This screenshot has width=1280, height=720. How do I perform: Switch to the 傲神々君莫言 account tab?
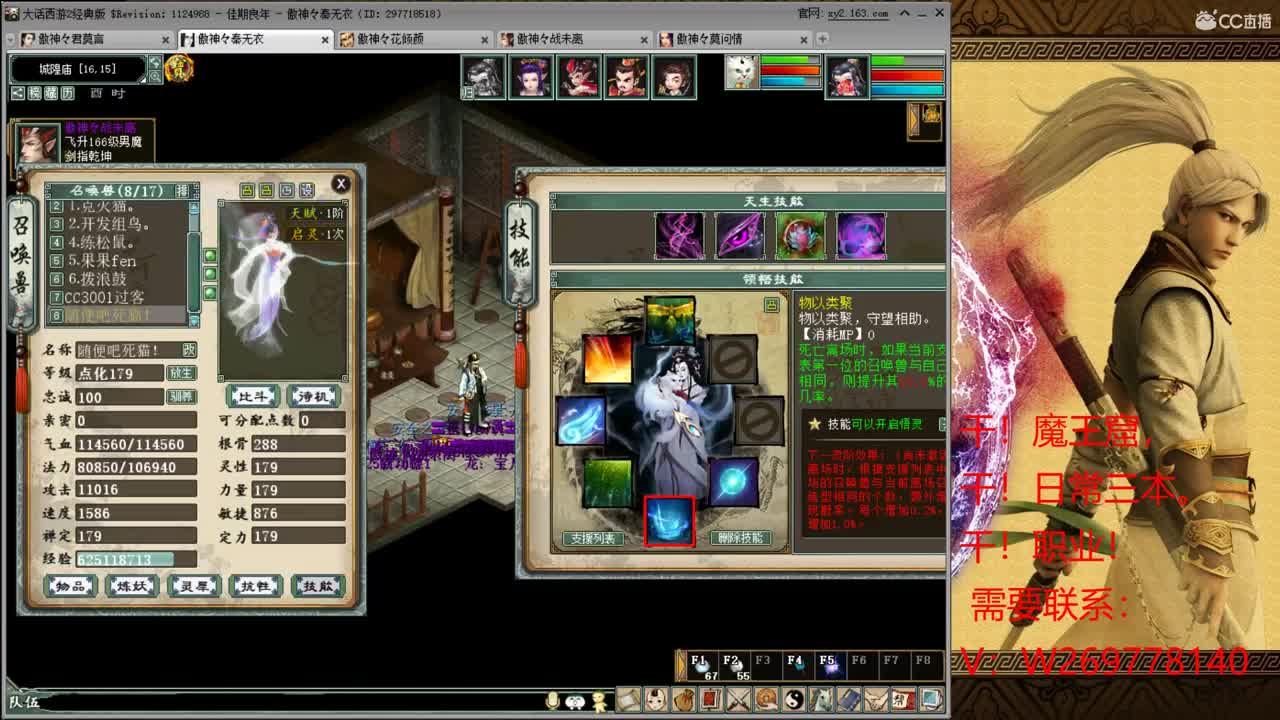coord(95,39)
